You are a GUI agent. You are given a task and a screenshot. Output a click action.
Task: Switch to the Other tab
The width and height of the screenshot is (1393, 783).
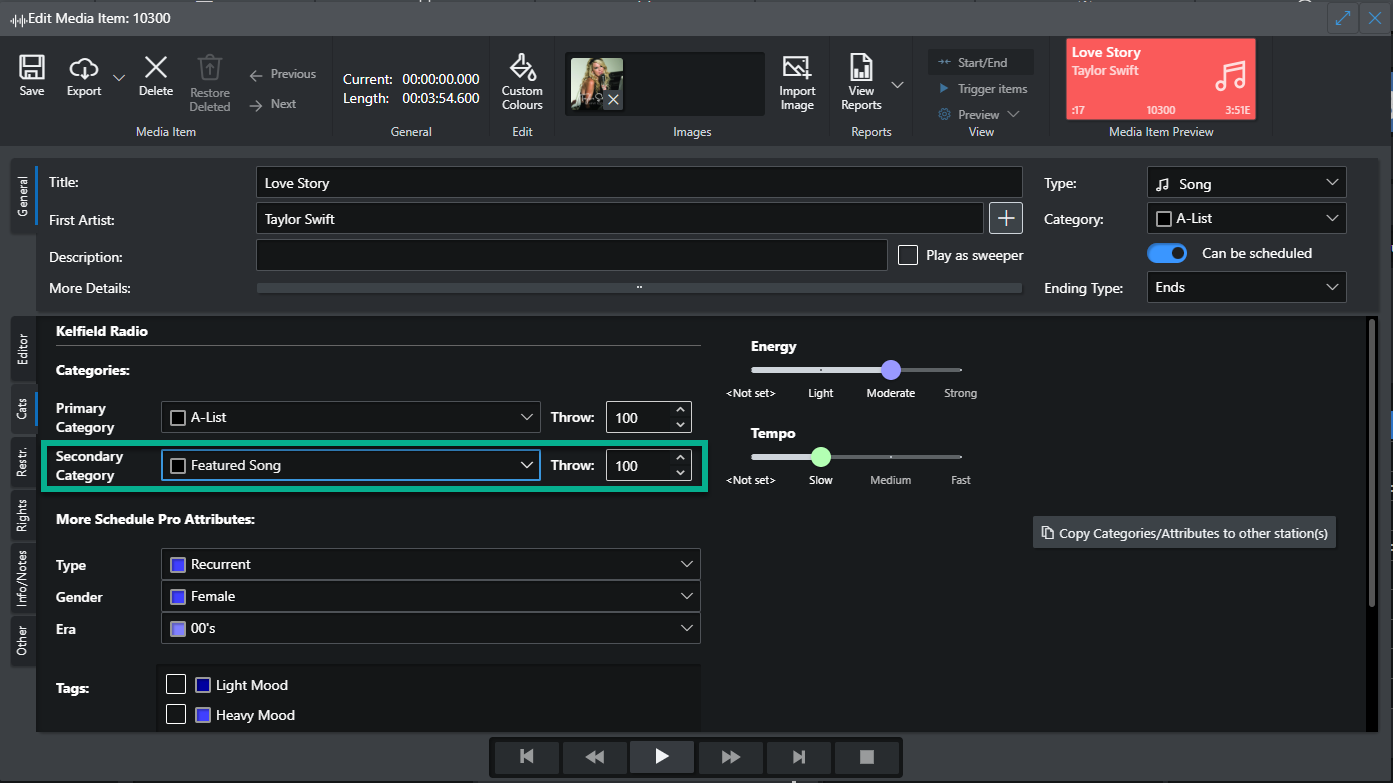(x=23, y=639)
